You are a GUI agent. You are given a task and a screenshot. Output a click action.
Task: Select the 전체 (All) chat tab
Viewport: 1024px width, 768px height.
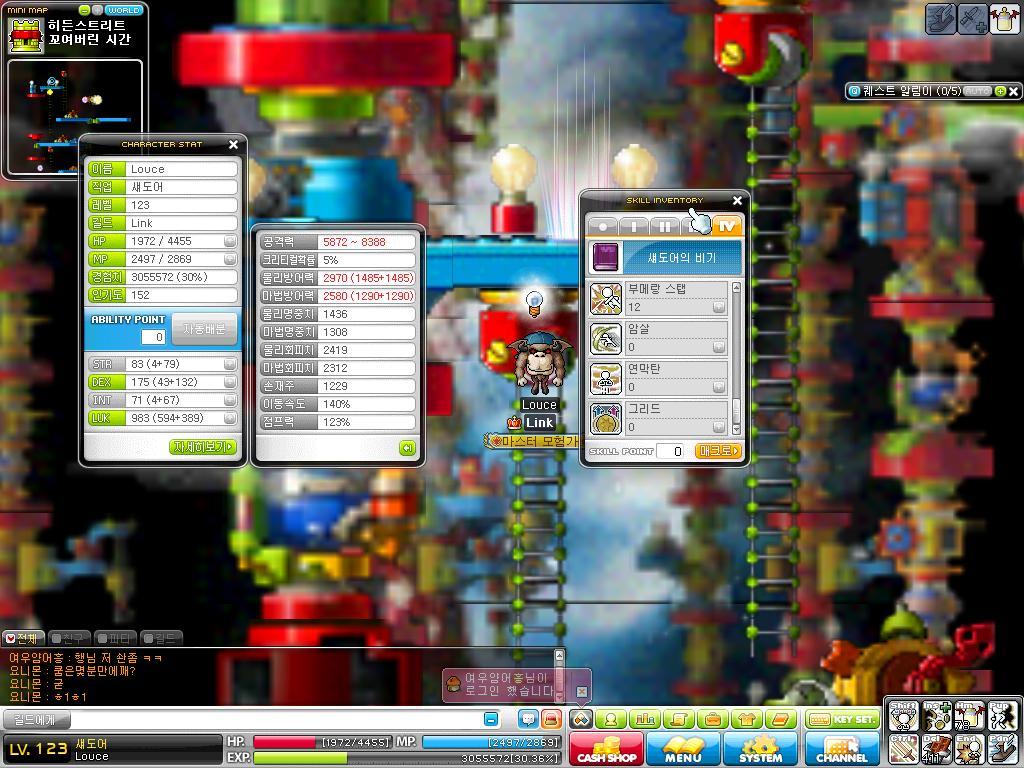(24, 638)
